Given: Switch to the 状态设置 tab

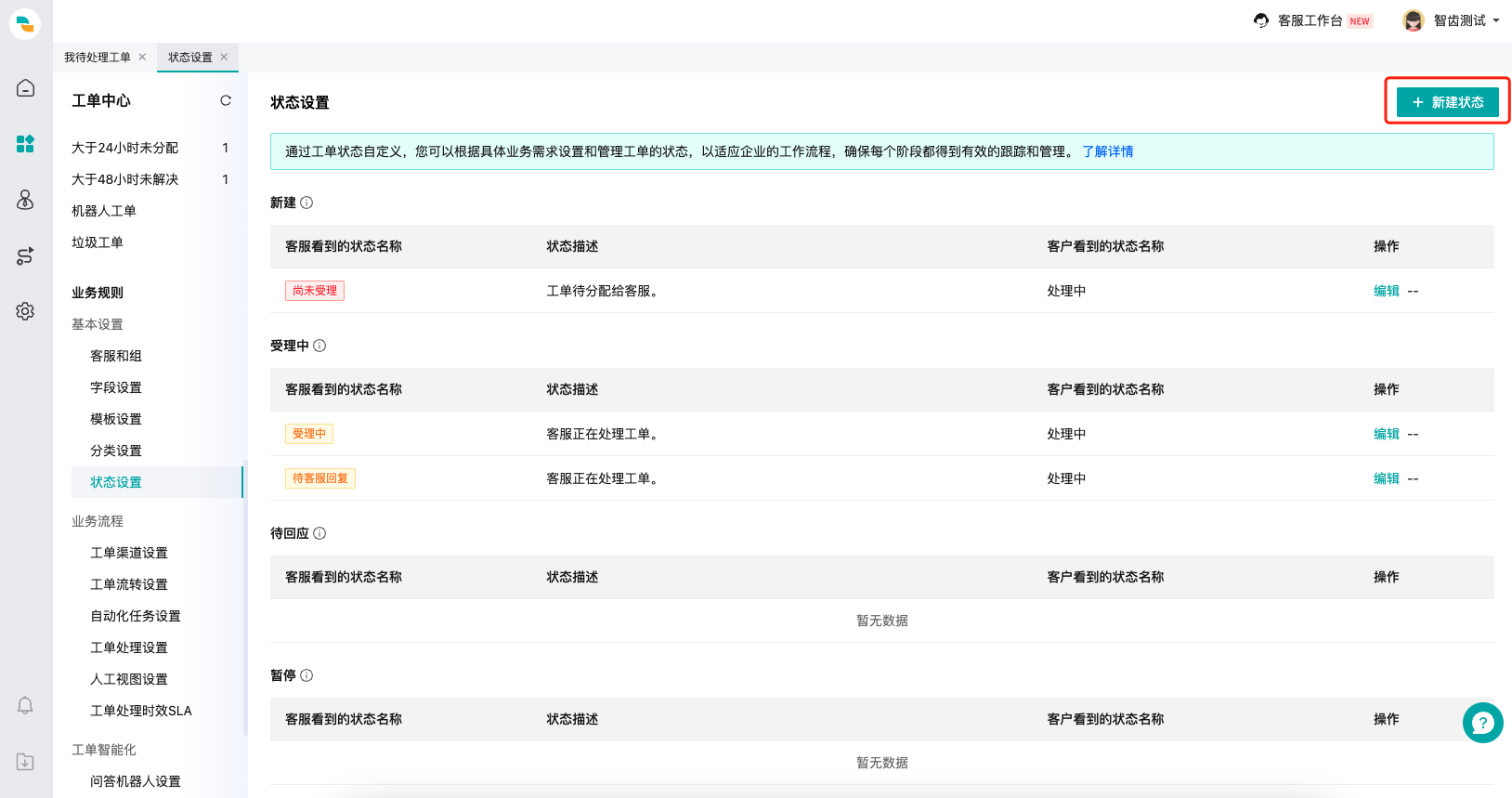Looking at the screenshot, I should [x=190, y=58].
